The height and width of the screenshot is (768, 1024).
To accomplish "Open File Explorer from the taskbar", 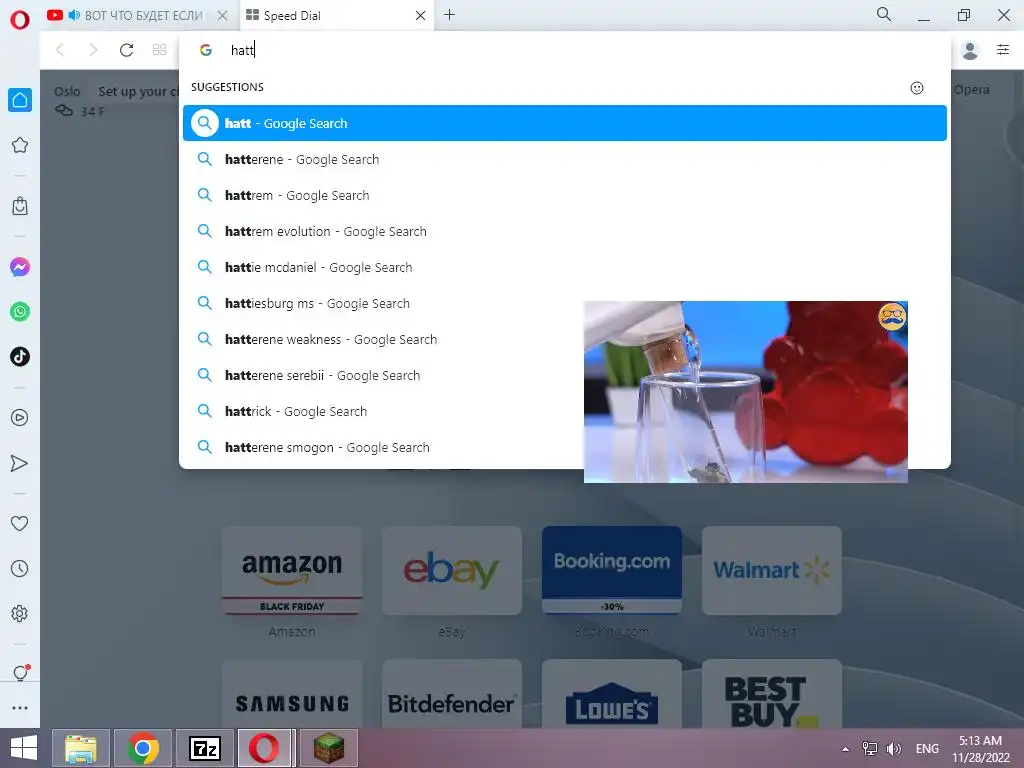I will (x=81, y=748).
